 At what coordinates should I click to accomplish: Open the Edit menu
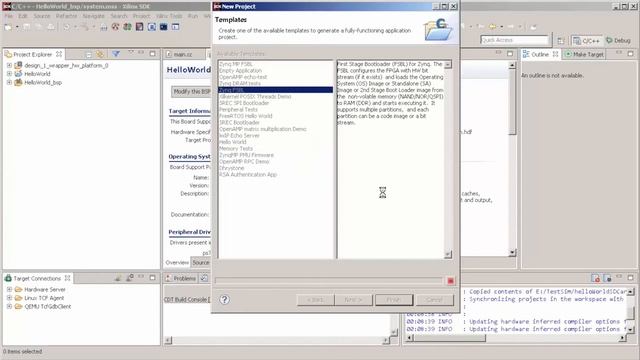(23, 16)
